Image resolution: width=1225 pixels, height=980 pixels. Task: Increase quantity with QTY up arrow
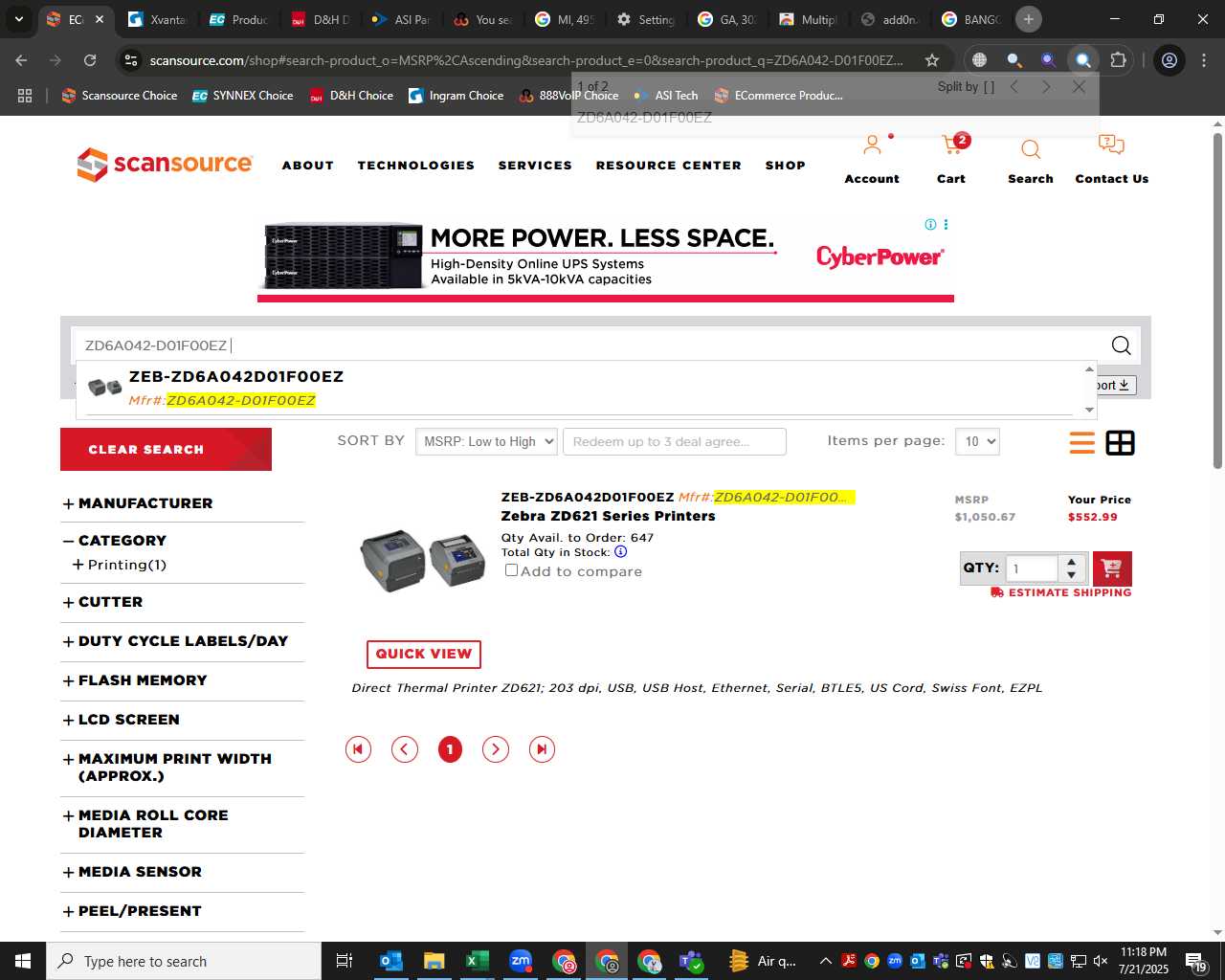point(1072,562)
